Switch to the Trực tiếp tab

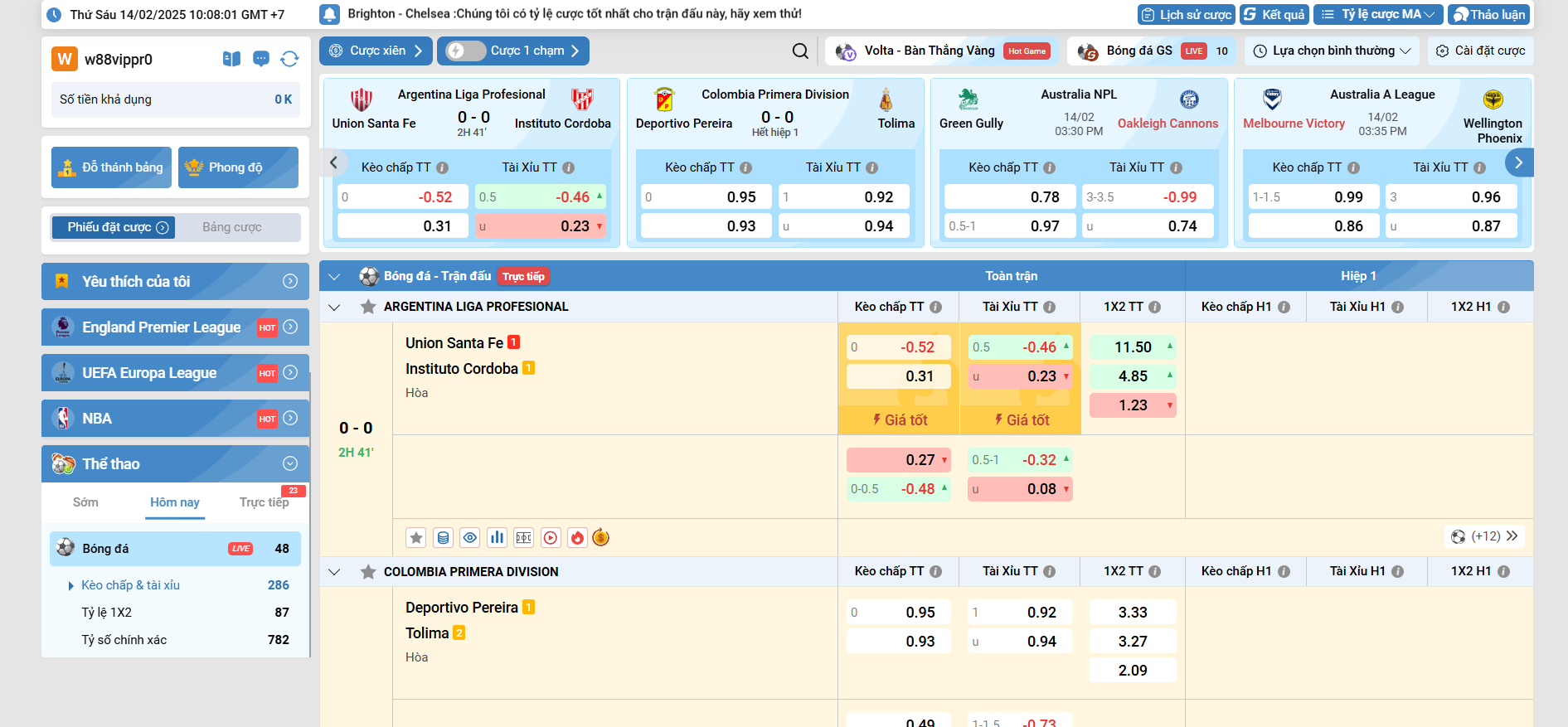(264, 502)
